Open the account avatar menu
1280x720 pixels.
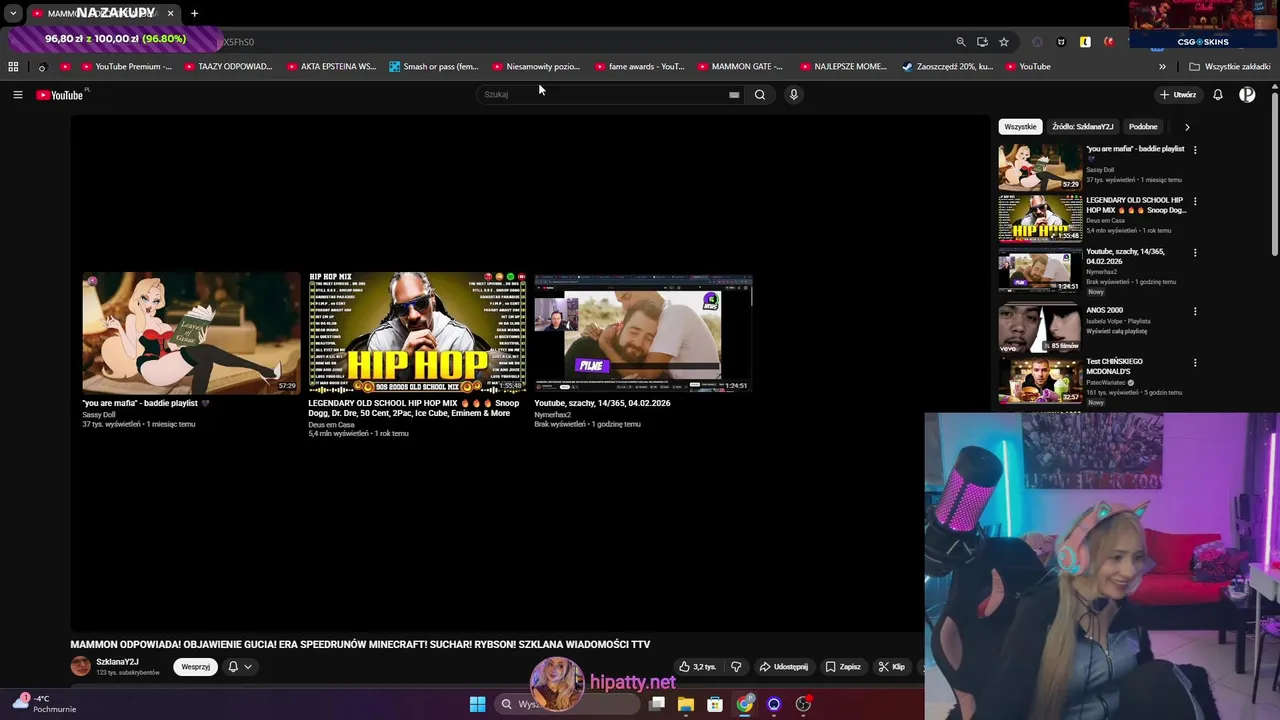tap(1246, 95)
